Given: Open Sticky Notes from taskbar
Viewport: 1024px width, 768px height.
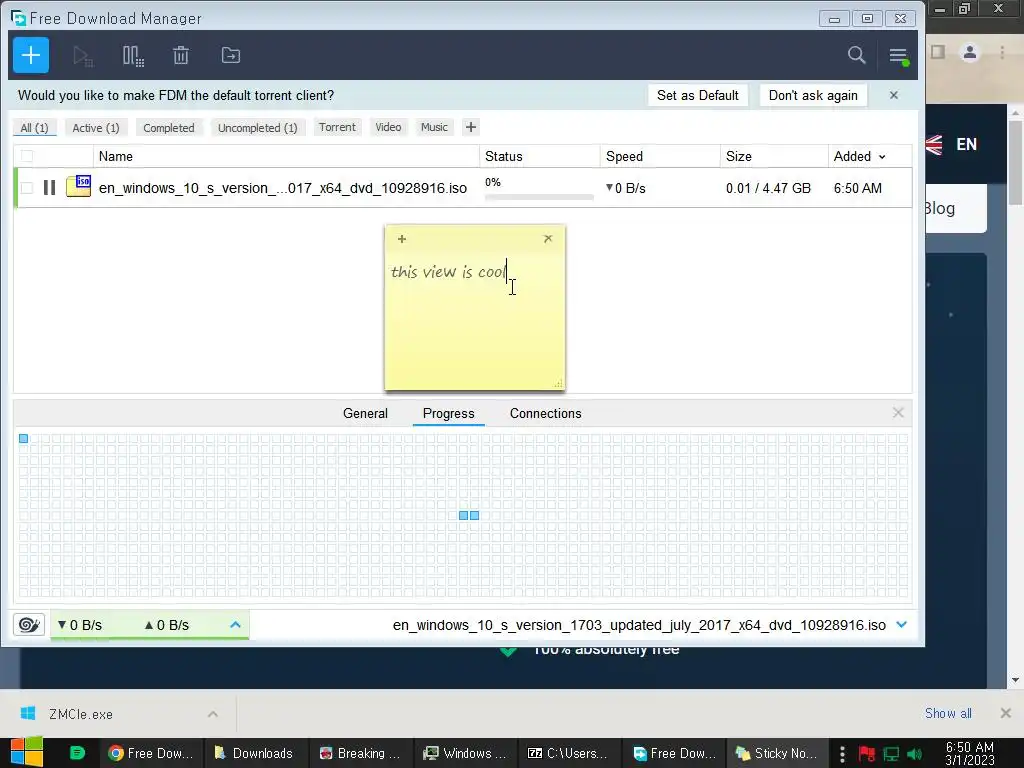Looking at the screenshot, I should tap(777, 753).
